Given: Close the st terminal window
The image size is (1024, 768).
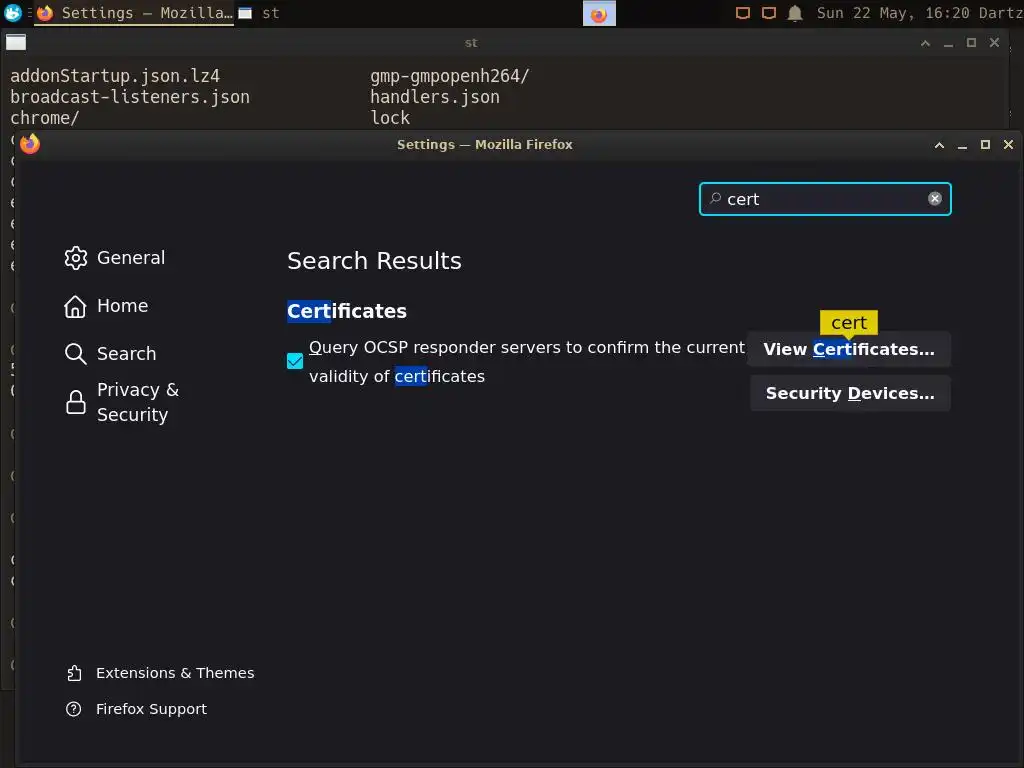Looking at the screenshot, I should [x=994, y=42].
